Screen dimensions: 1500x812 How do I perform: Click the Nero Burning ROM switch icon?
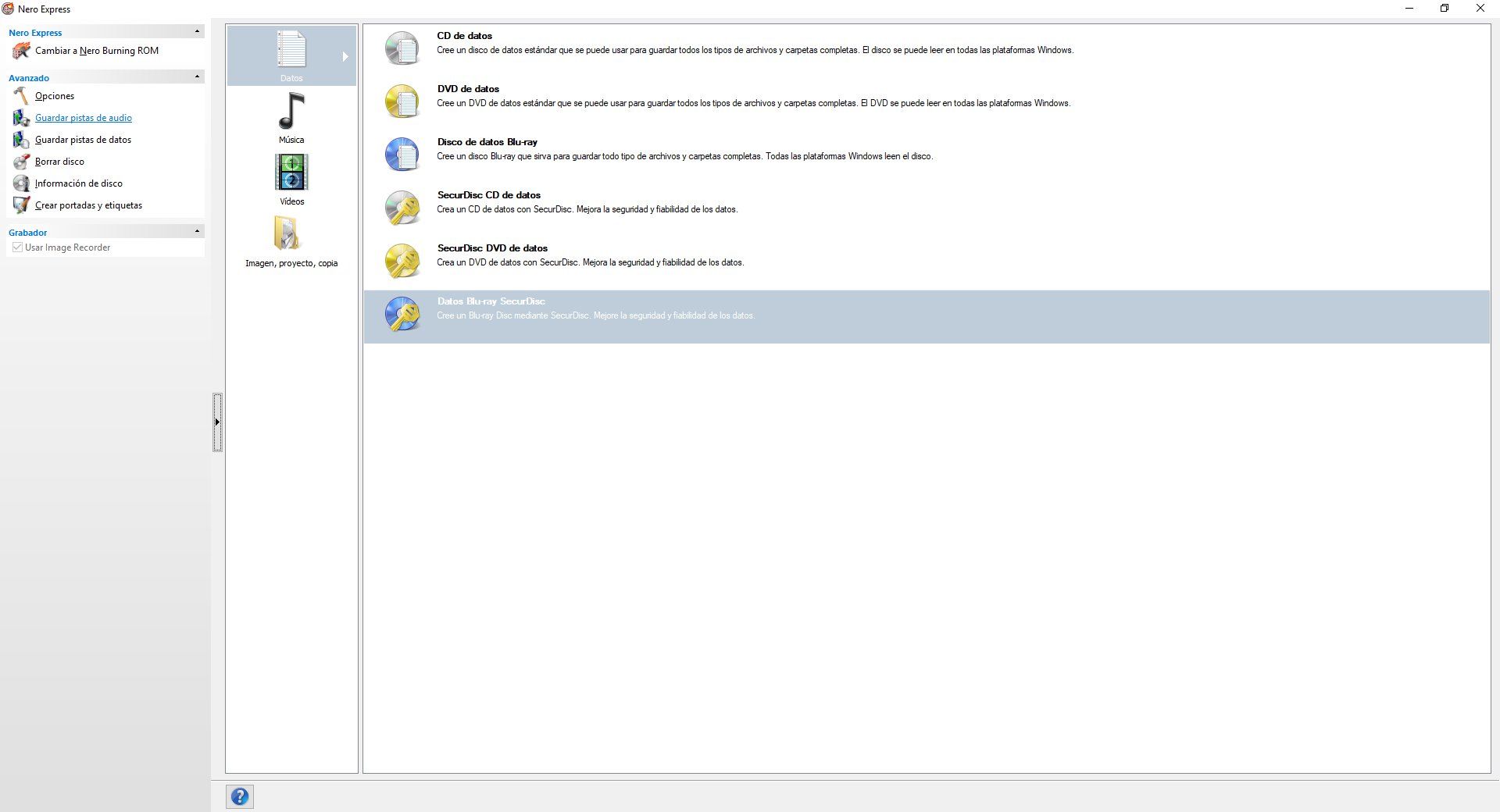[x=21, y=51]
